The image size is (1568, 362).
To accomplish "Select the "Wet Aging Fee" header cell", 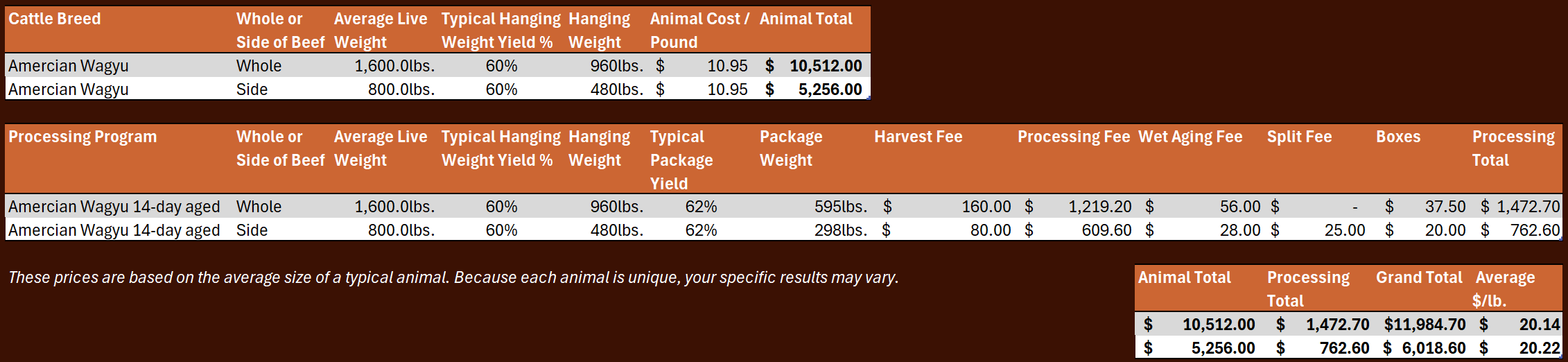I will (1190, 137).
